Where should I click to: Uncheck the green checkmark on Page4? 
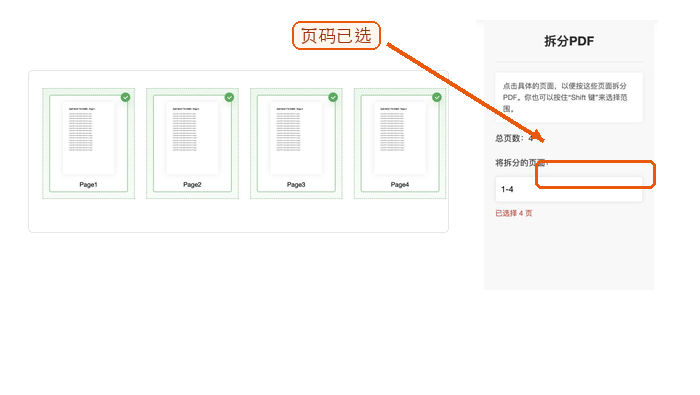(x=437, y=97)
